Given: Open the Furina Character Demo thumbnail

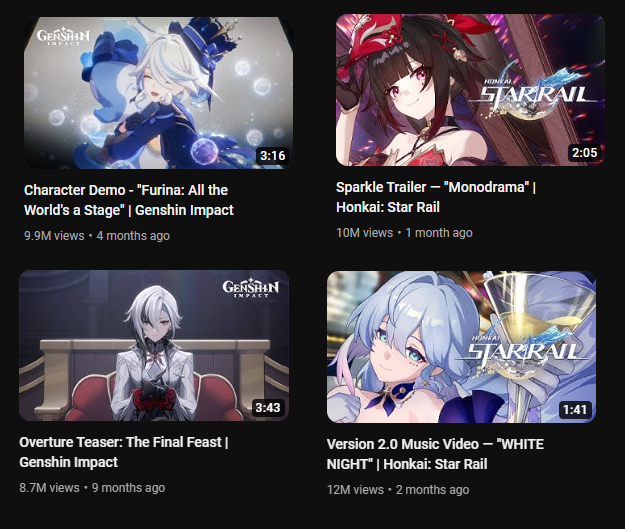Looking at the screenshot, I should (x=158, y=92).
